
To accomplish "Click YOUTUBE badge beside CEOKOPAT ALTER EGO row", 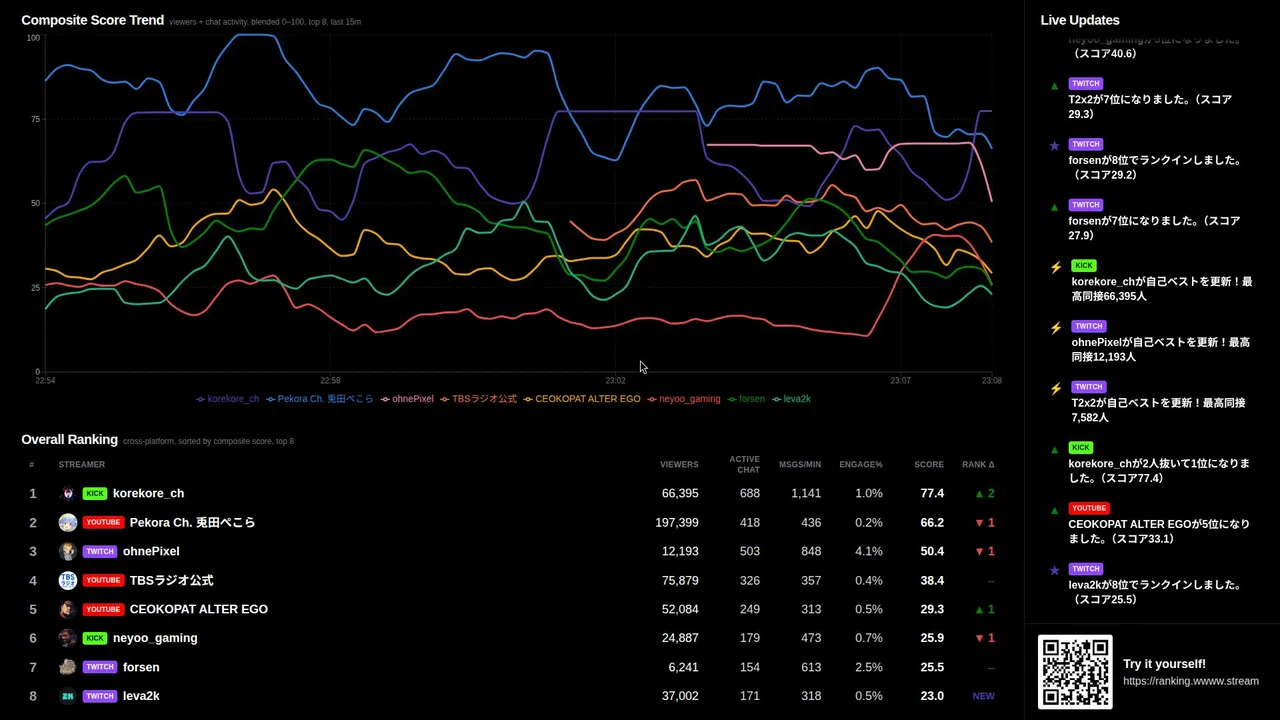I will [x=103, y=609].
